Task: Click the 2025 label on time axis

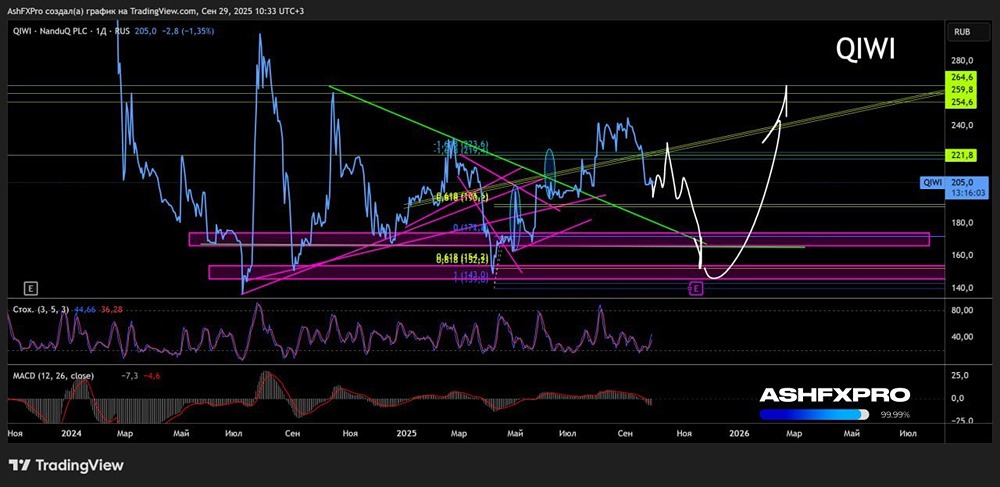Action: (406, 433)
